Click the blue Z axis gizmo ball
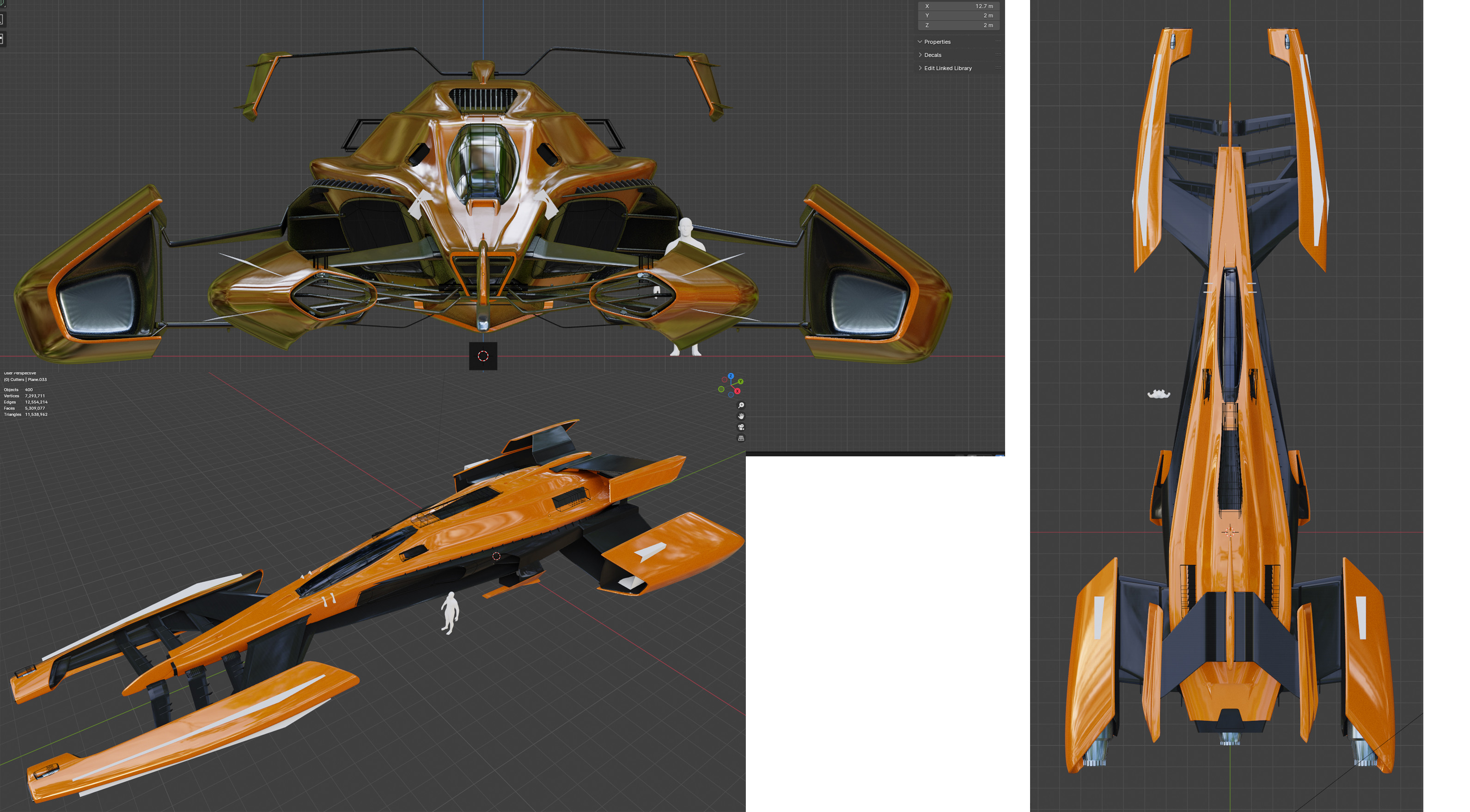The image size is (1470, 812). [731, 376]
